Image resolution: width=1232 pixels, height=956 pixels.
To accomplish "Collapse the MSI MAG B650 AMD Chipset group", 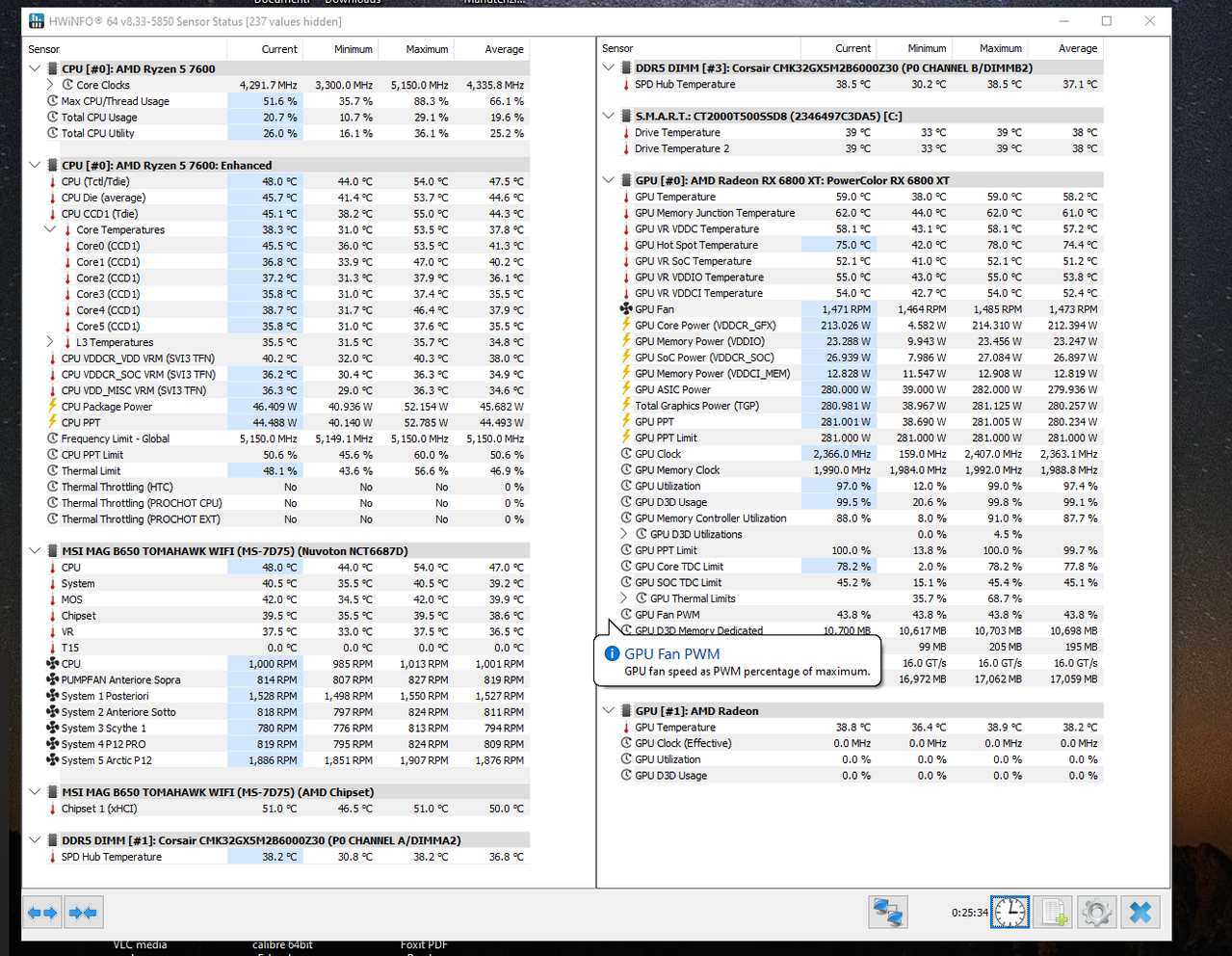I will coord(35,792).
